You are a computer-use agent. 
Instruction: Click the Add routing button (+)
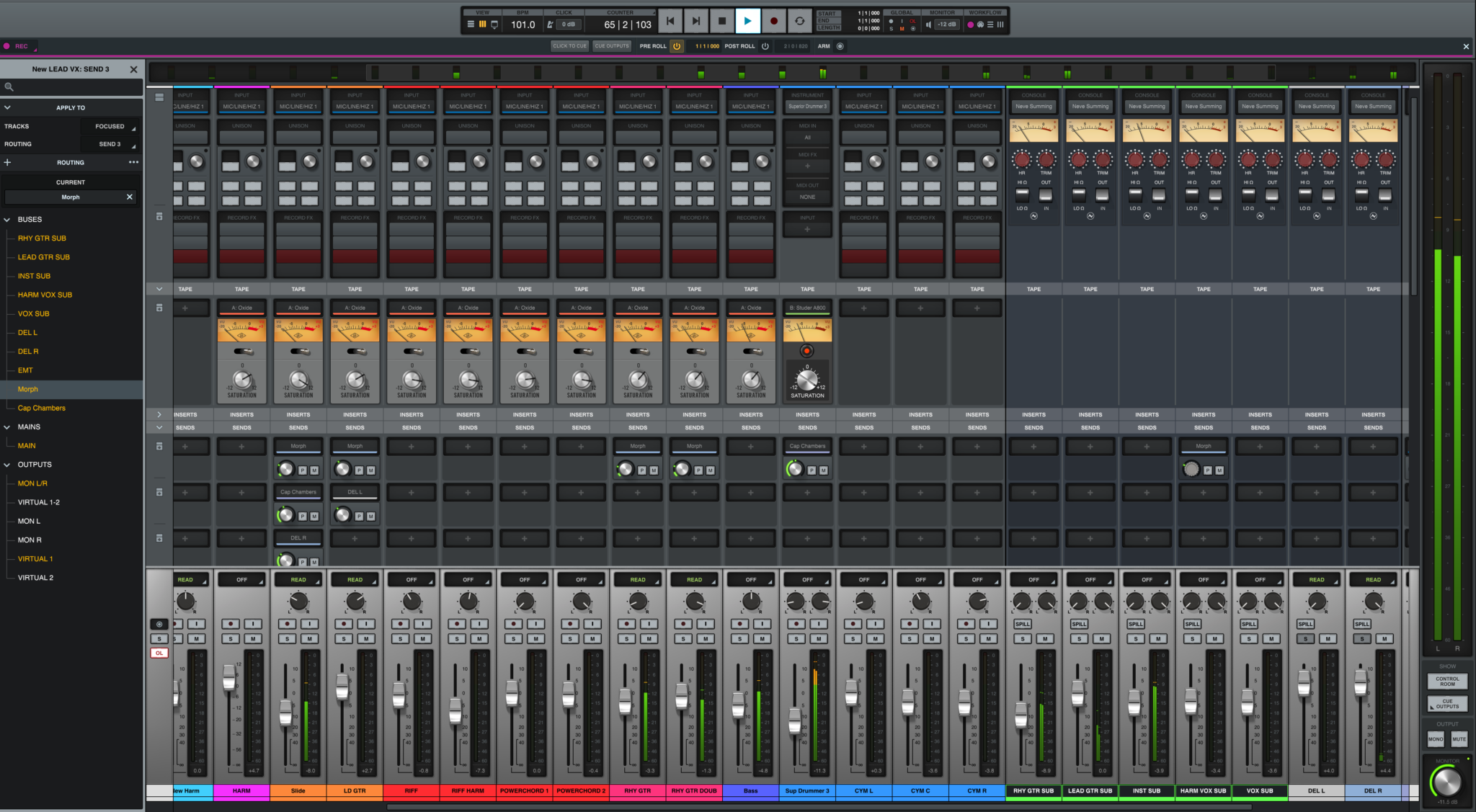click(x=8, y=161)
